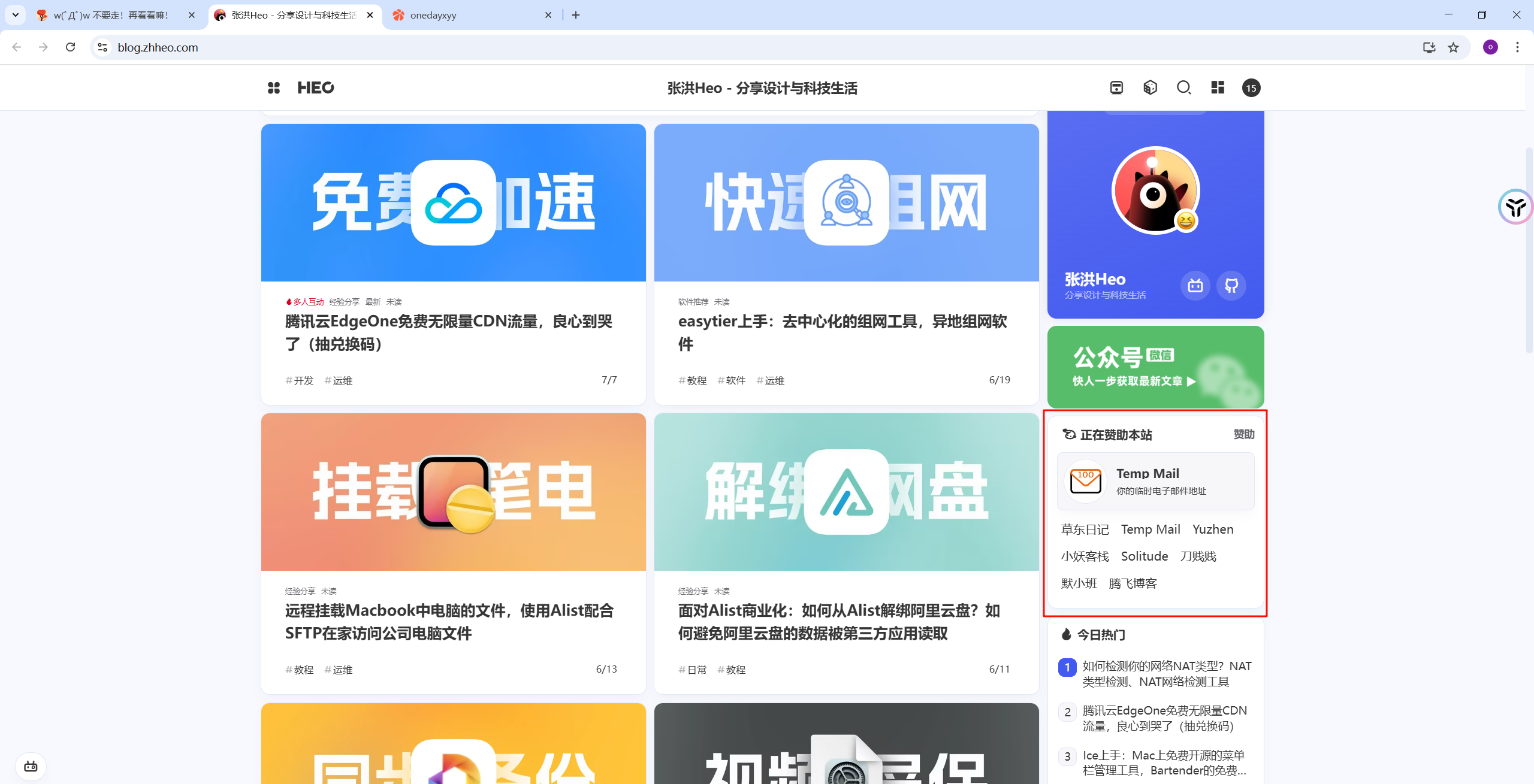Click the page vertical scrollbar

tap(1529, 250)
